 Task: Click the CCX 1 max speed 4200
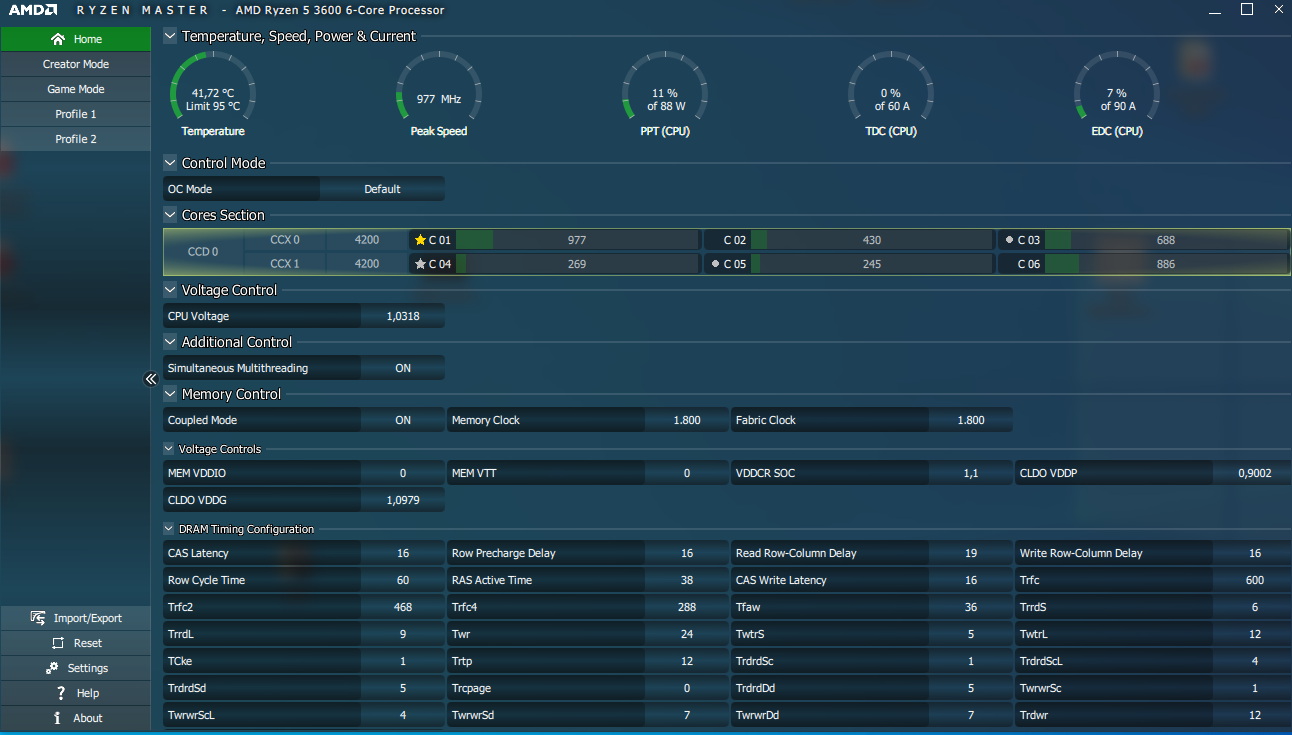pos(367,264)
